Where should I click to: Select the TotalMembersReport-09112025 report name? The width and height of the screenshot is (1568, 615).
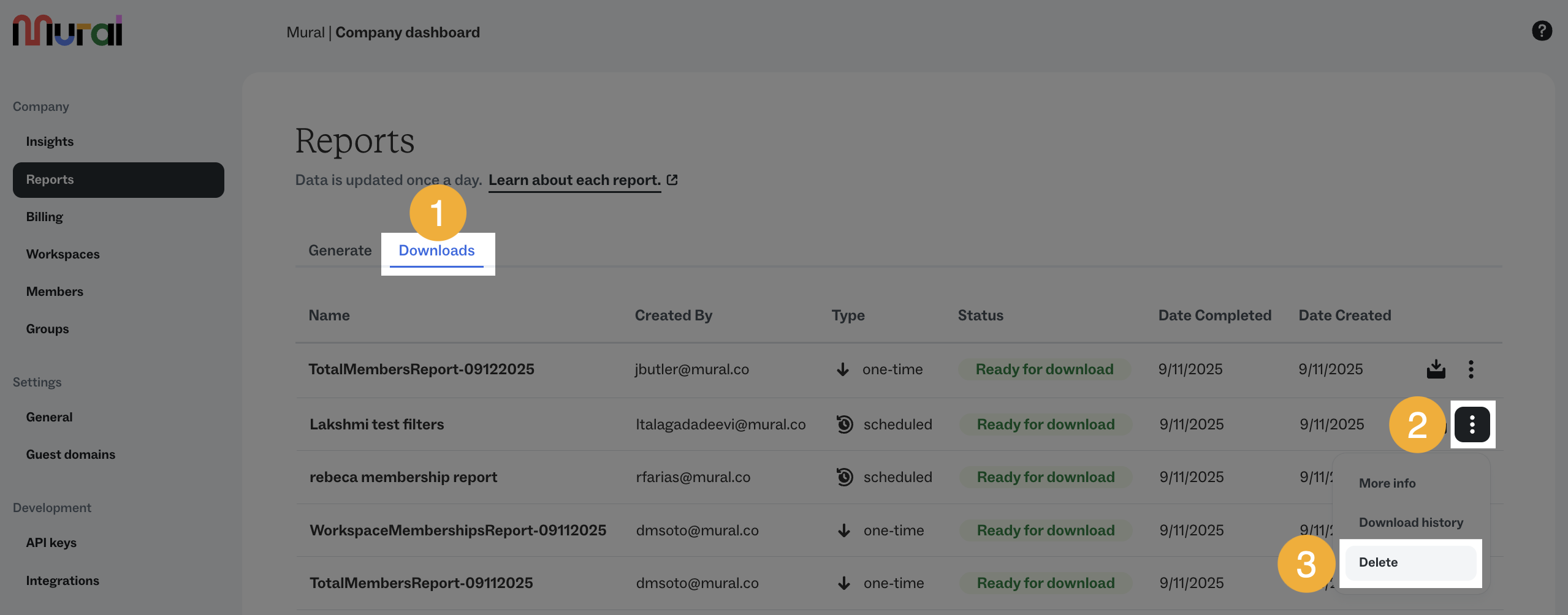[421, 583]
